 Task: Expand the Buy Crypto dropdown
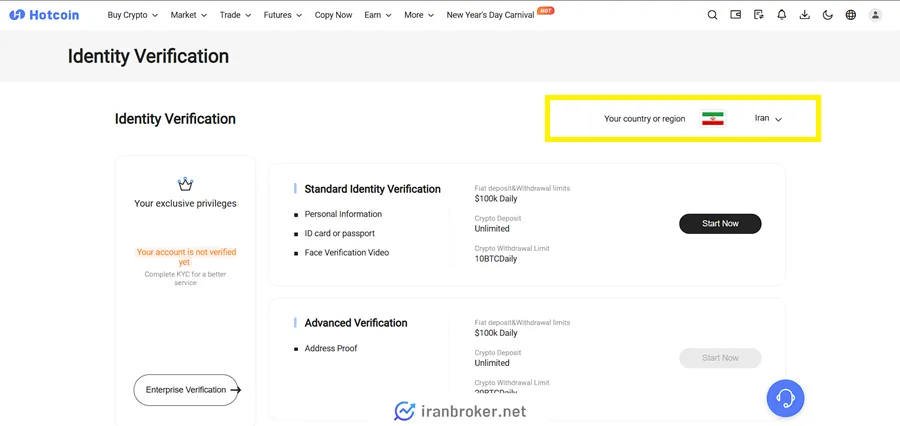(x=133, y=15)
